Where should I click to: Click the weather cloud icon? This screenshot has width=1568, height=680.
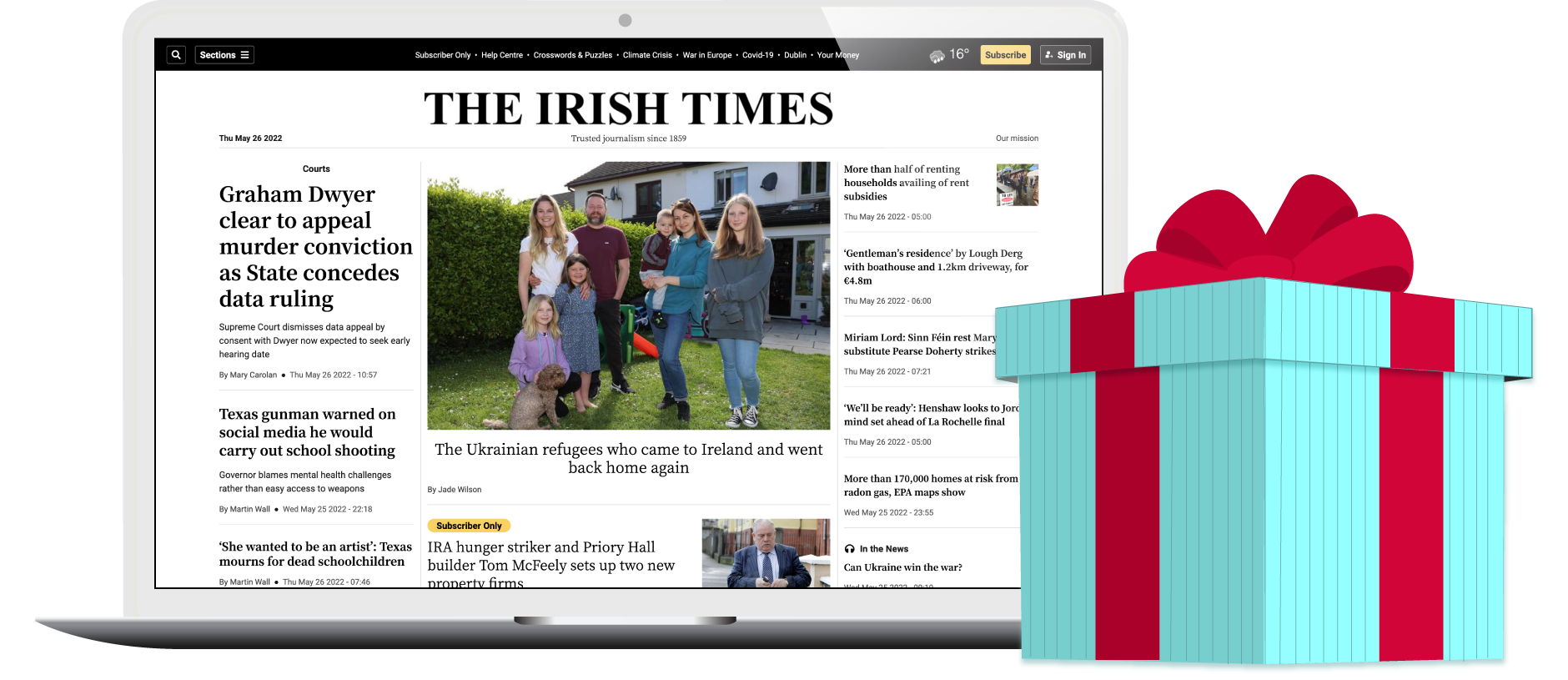(937, 56)
